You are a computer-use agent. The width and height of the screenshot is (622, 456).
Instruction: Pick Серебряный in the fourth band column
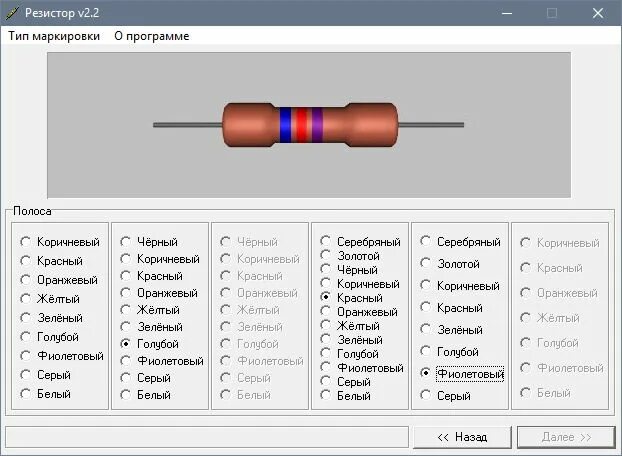click(x=360, y=242)
